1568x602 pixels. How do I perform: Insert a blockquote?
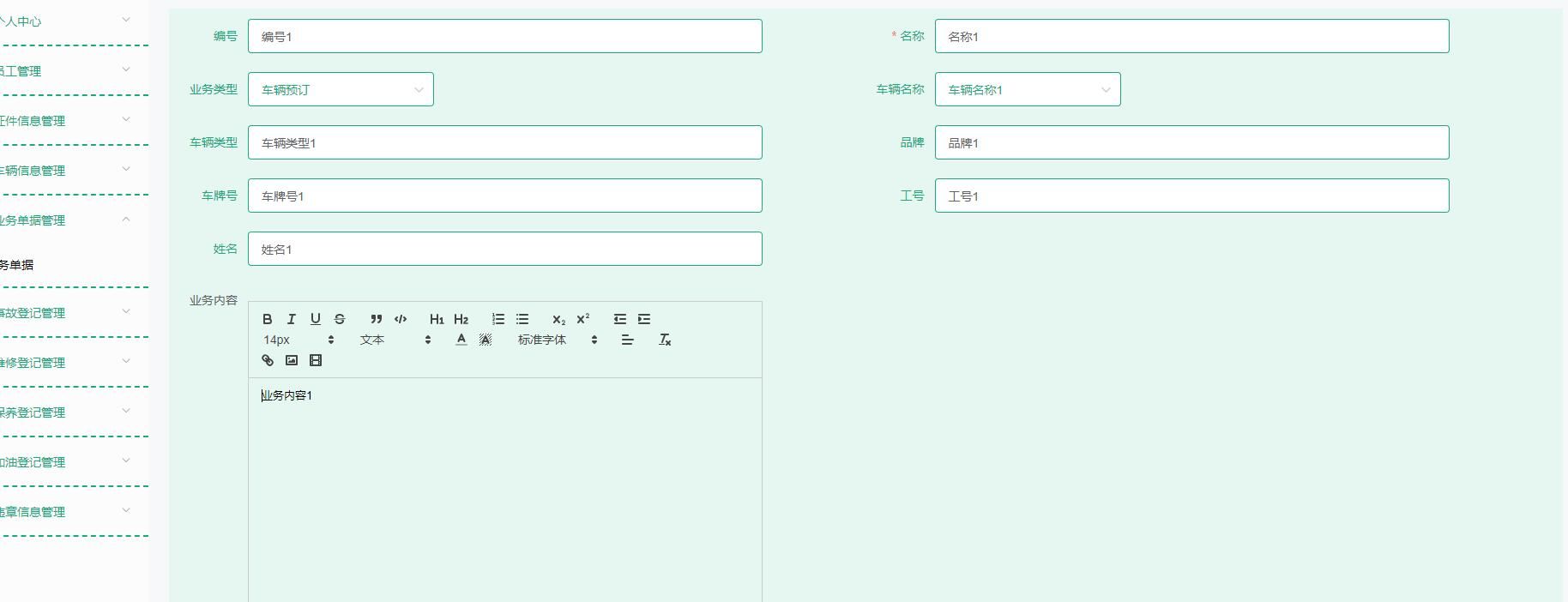[376, 319]
